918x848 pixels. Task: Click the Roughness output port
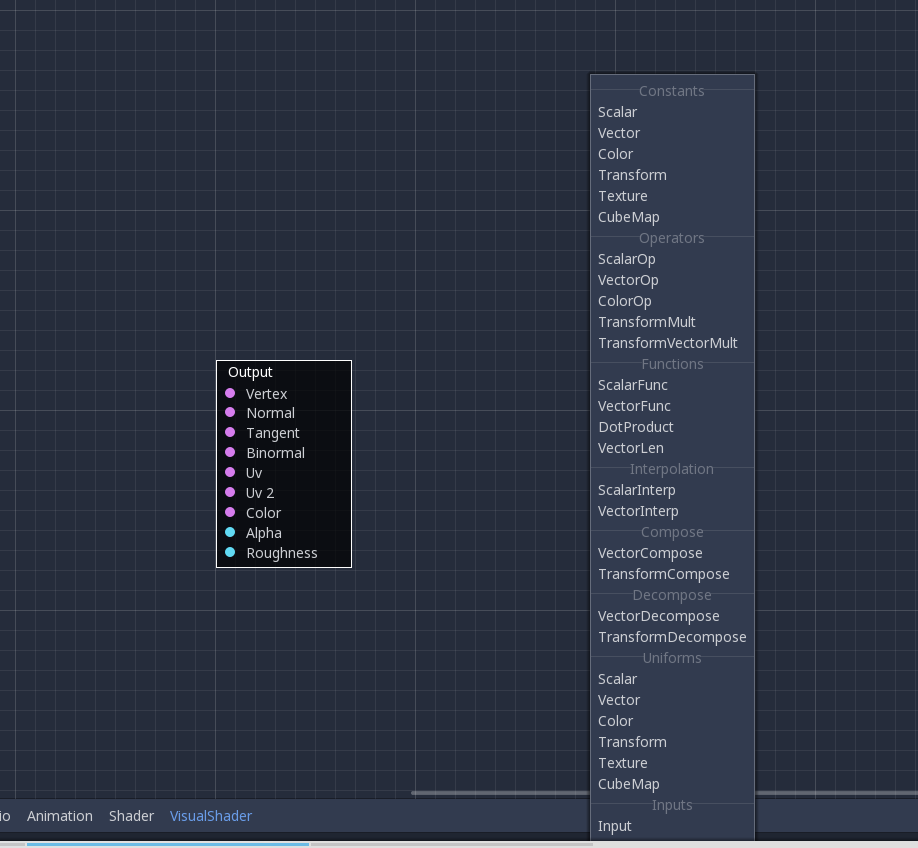(231, 553)
